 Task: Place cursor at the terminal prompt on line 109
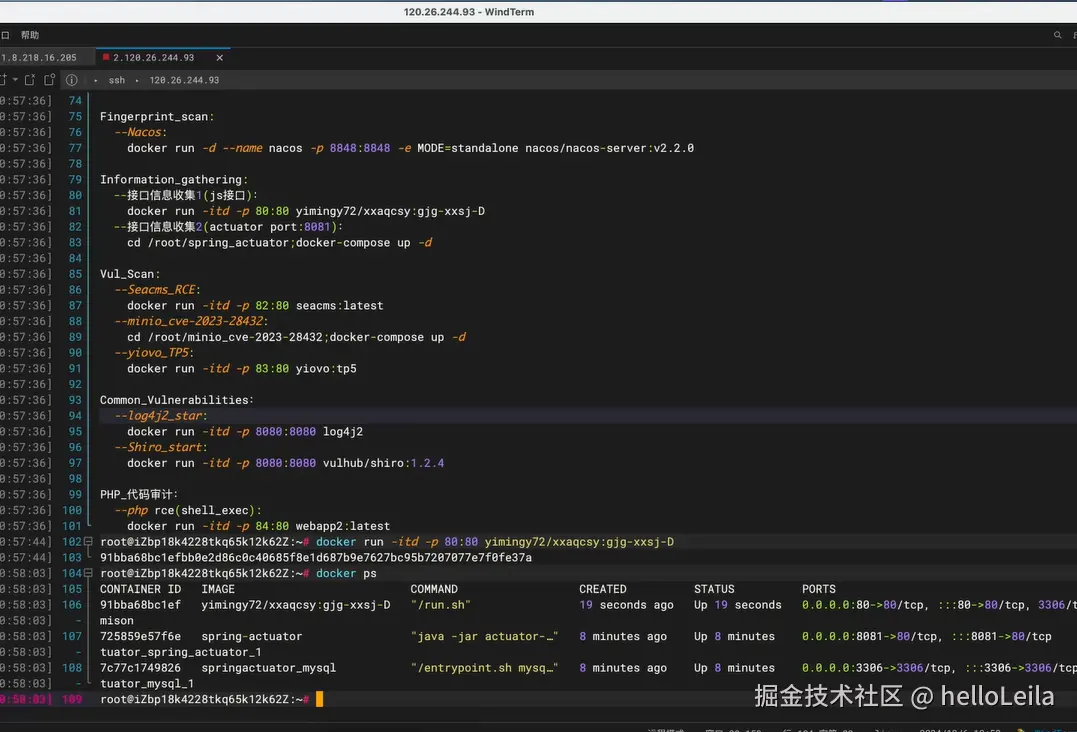[318, 698]
